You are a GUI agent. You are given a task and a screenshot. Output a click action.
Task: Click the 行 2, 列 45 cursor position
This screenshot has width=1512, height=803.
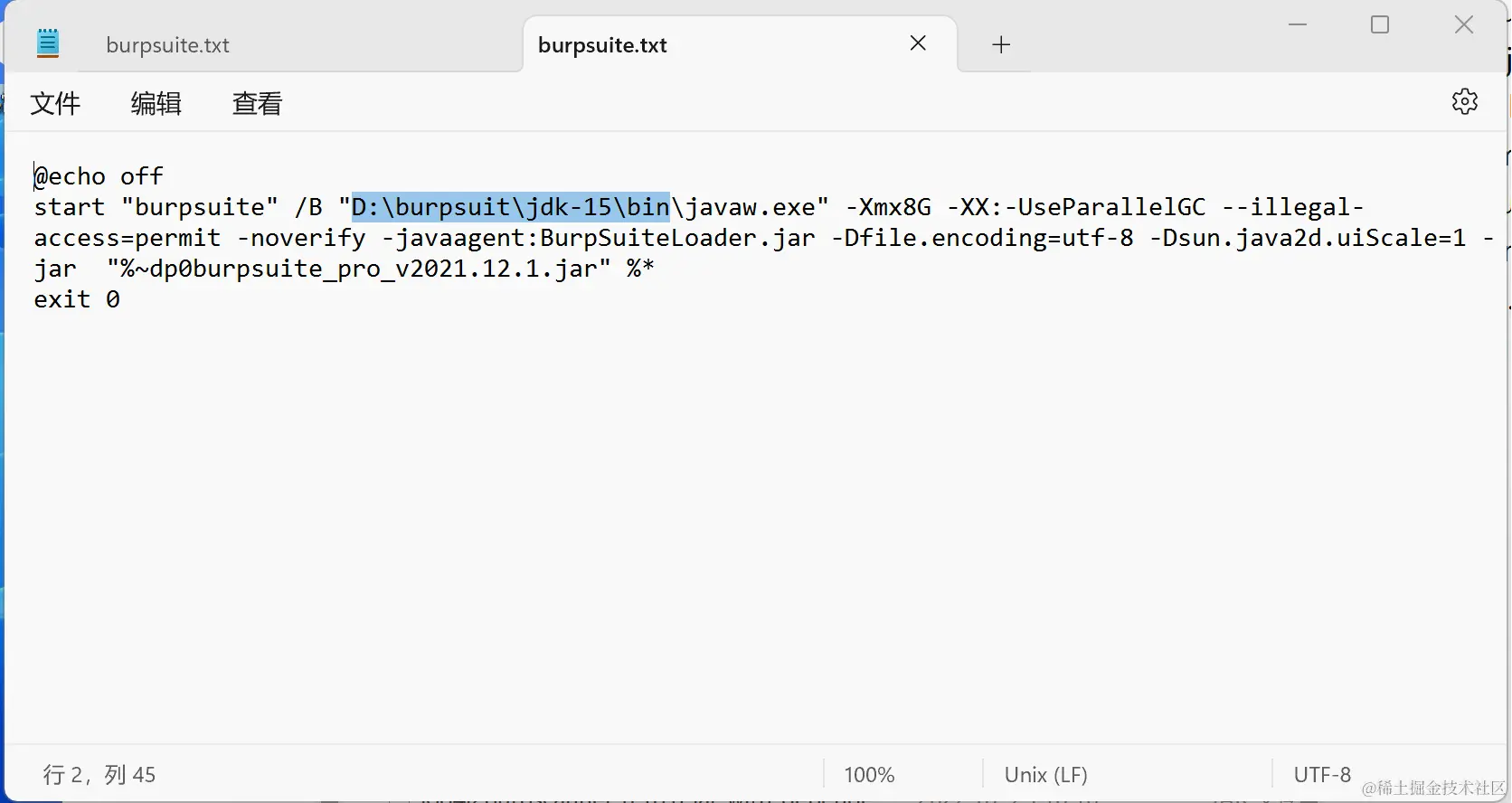click(99, 775)
